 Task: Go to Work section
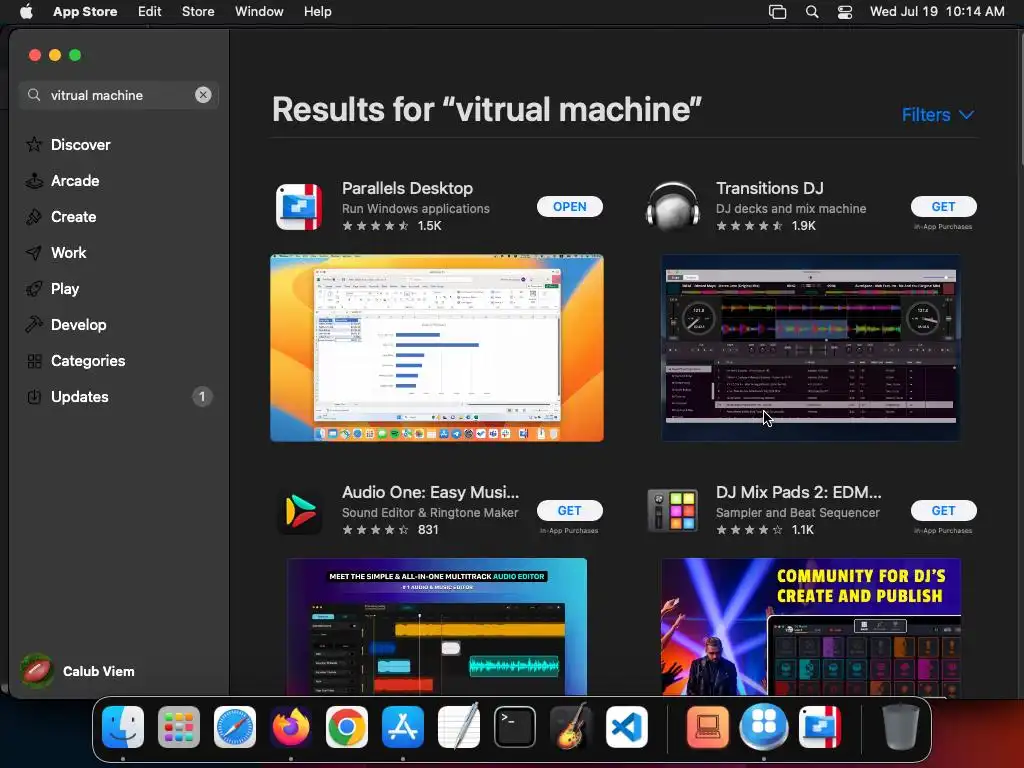69,253
